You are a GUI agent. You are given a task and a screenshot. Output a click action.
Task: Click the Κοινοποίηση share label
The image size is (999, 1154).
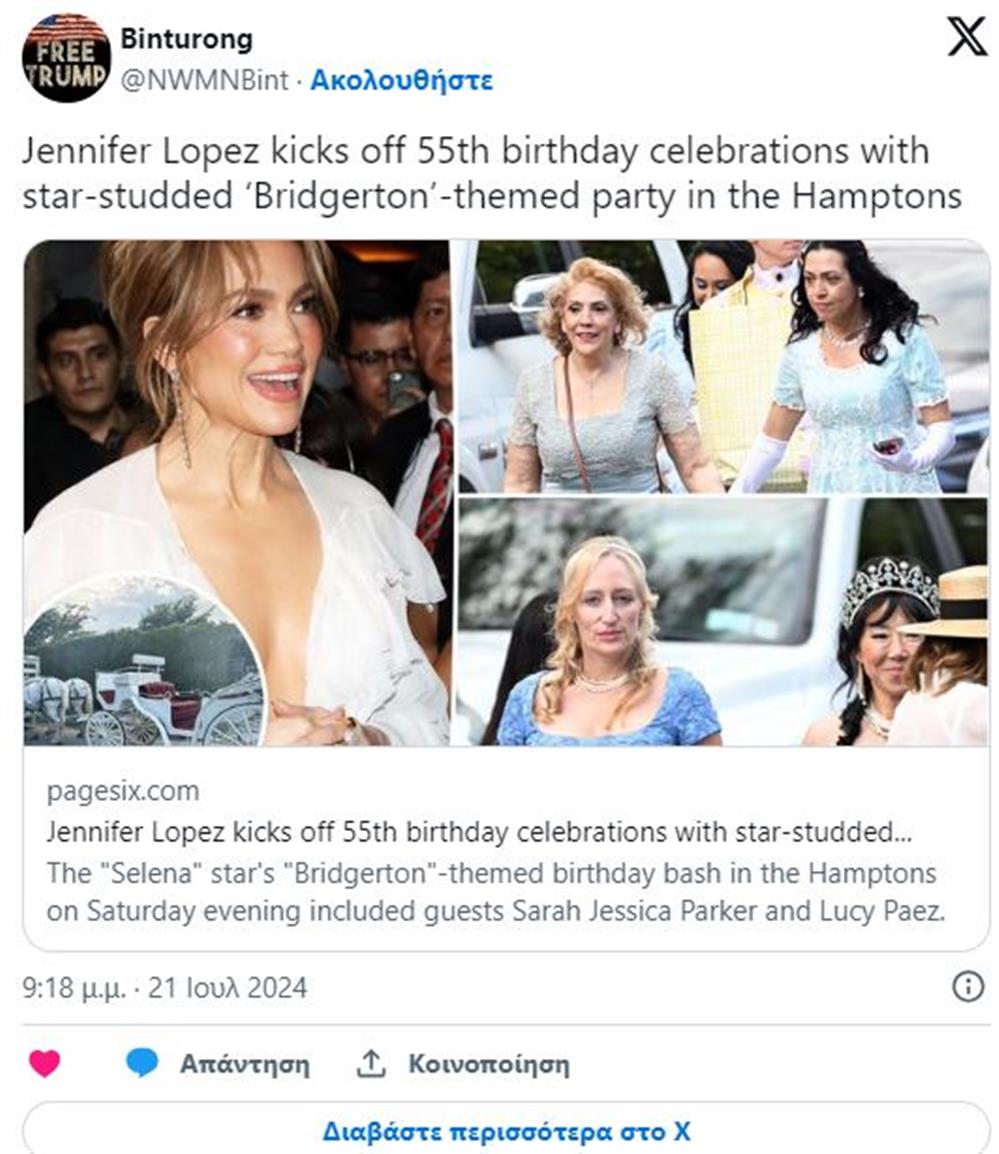(x=488, y=1064)
